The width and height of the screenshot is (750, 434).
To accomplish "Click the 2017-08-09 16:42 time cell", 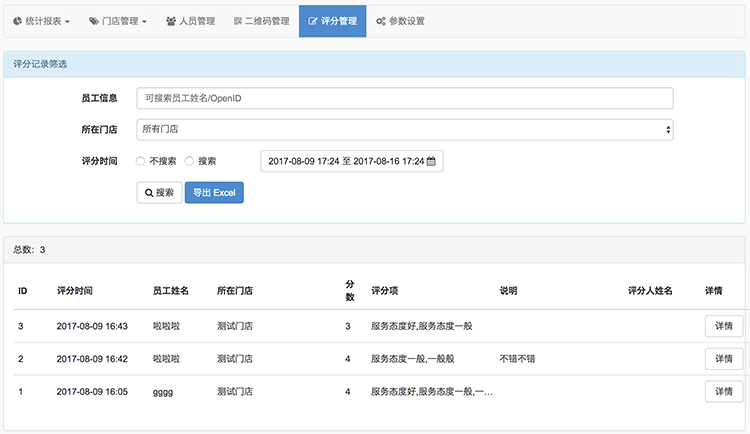I will (92, 359).
